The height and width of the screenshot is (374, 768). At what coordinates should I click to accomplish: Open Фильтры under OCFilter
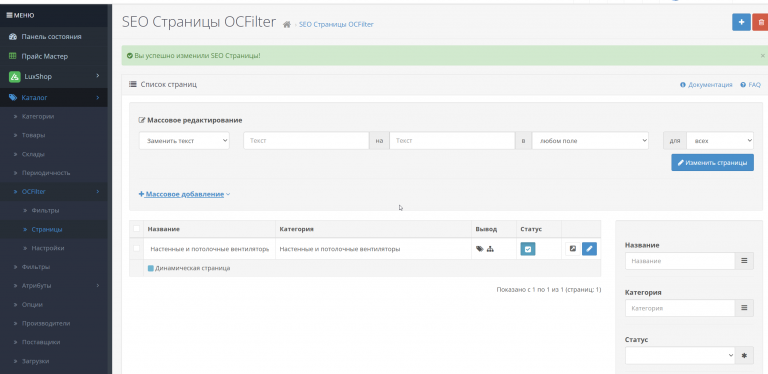click(x=46, y=210)
